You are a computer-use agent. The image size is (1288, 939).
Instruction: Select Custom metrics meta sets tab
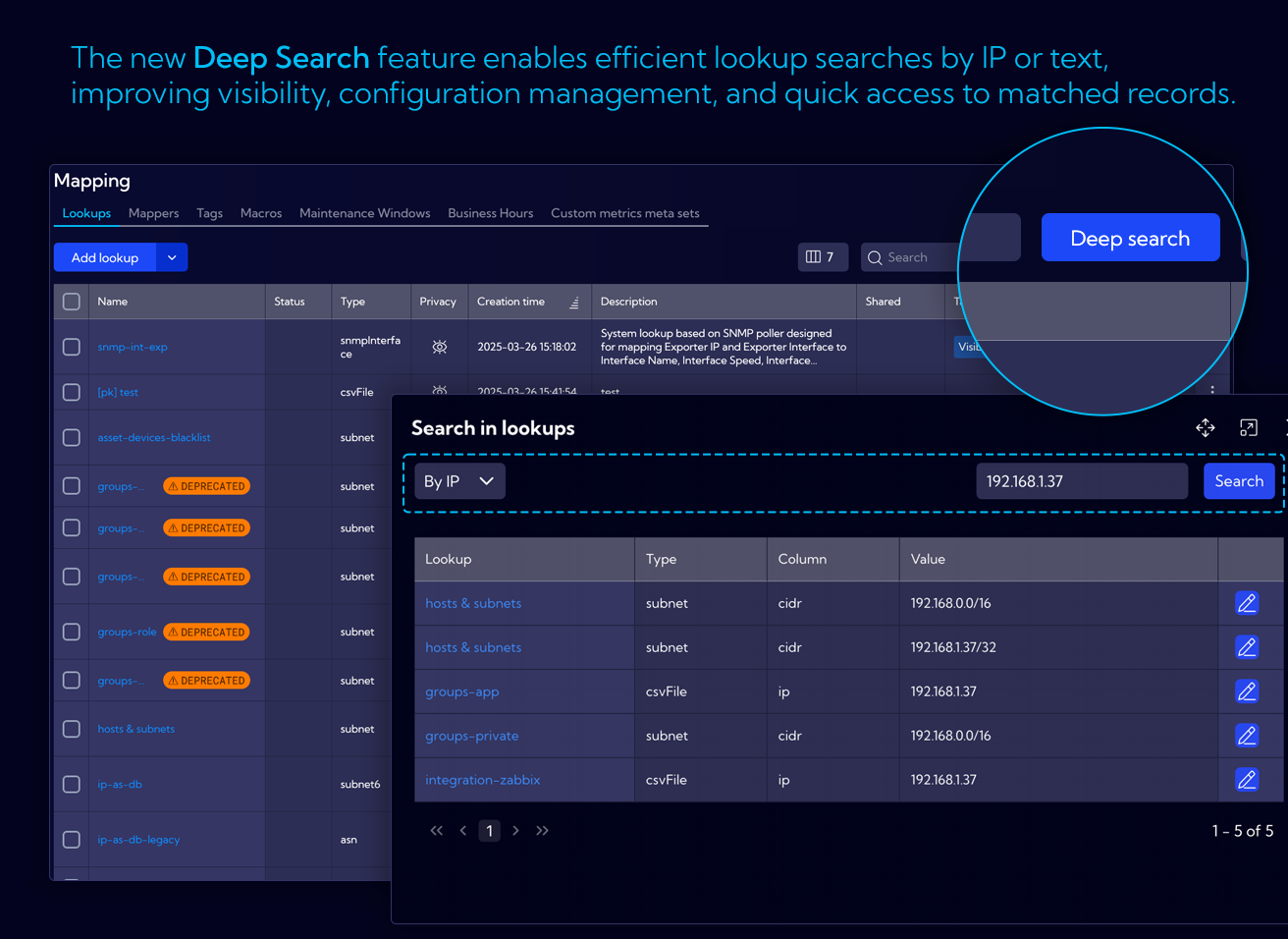pyautogui.click(x=625, y=213)
